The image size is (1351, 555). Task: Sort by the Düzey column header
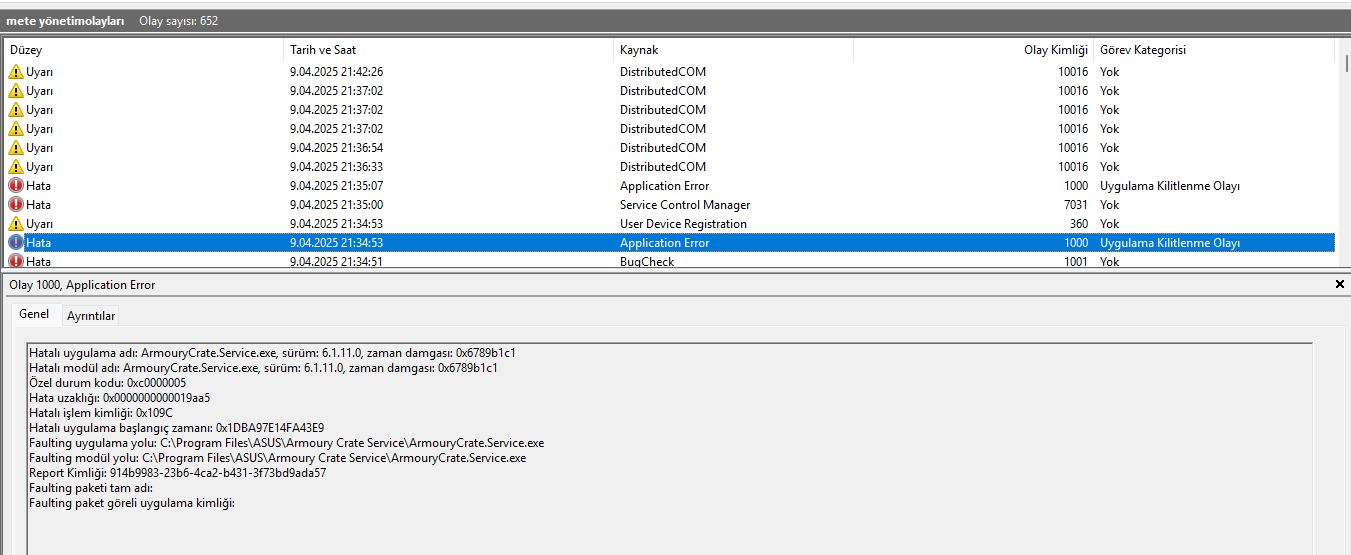tap(143, 50)
